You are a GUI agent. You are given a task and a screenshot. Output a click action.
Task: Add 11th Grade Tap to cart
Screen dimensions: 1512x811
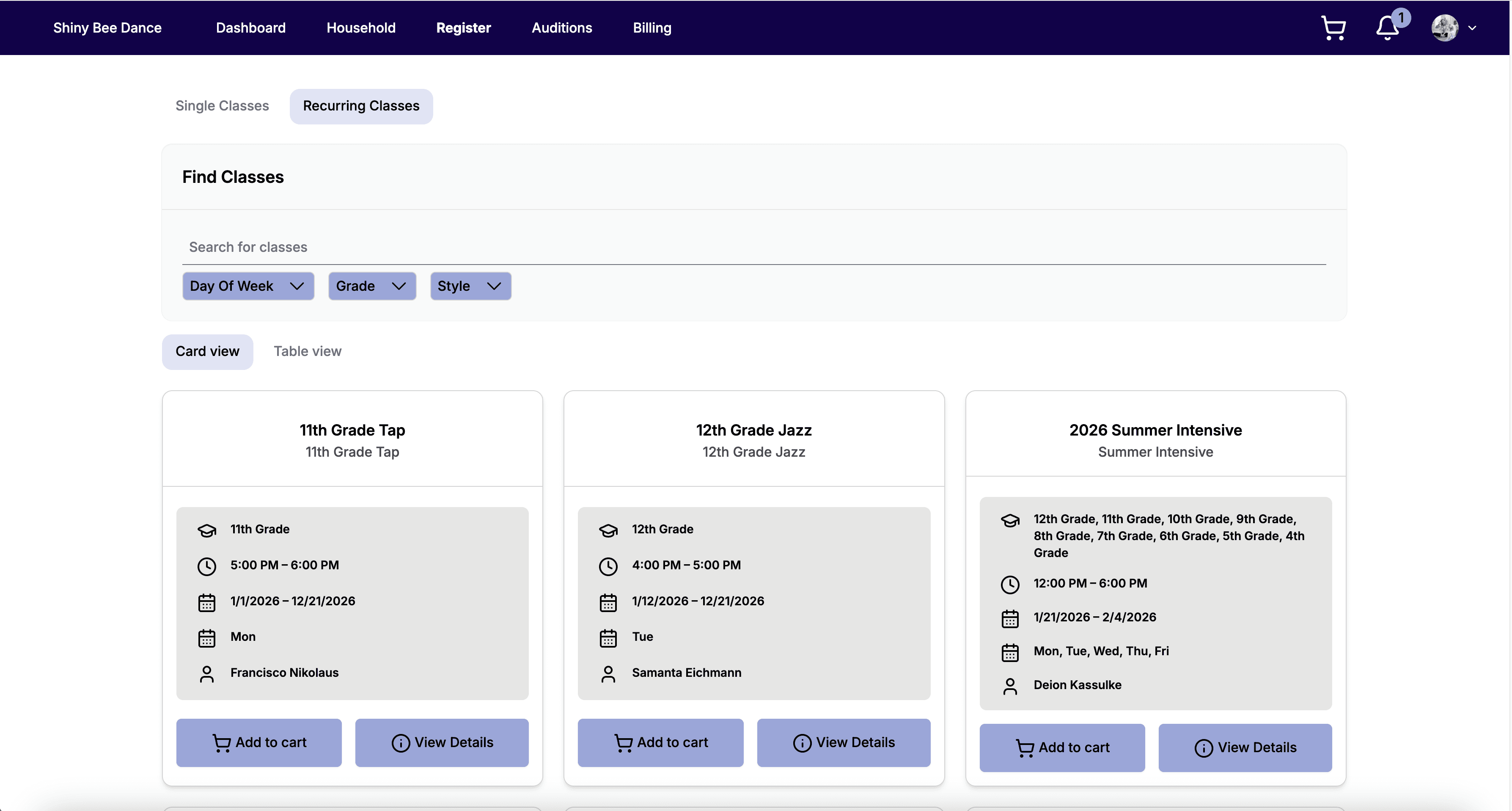(x=259, y=742)
